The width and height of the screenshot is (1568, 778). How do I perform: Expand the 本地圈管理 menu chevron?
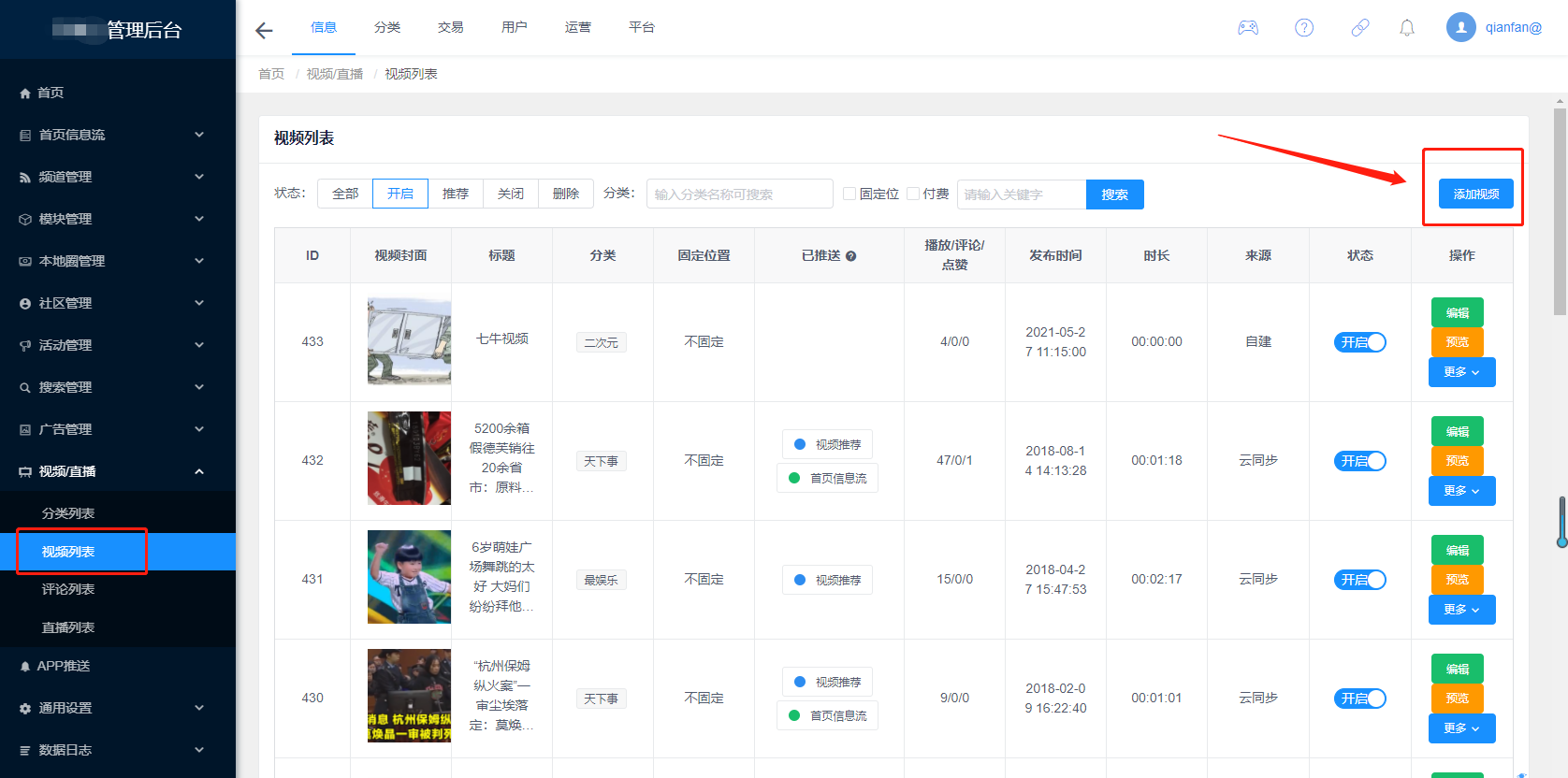click(x=199, y=261)
